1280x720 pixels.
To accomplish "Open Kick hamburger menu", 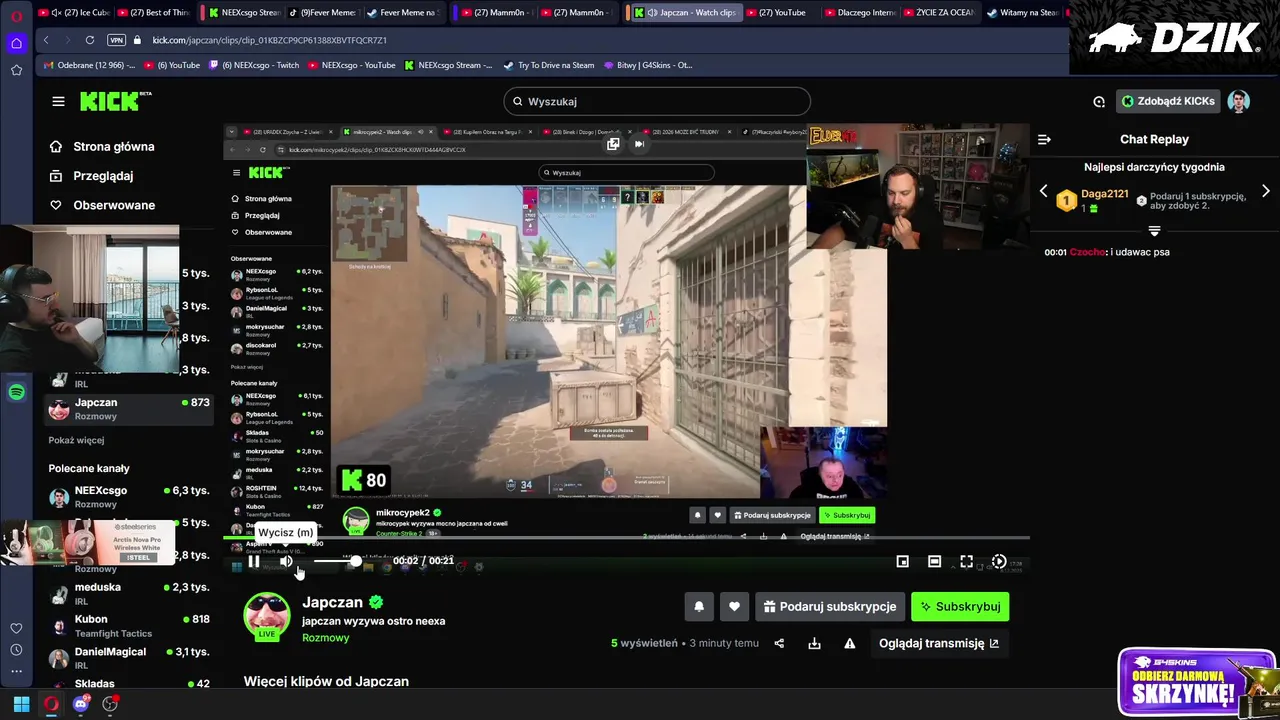I will (58, 101).
